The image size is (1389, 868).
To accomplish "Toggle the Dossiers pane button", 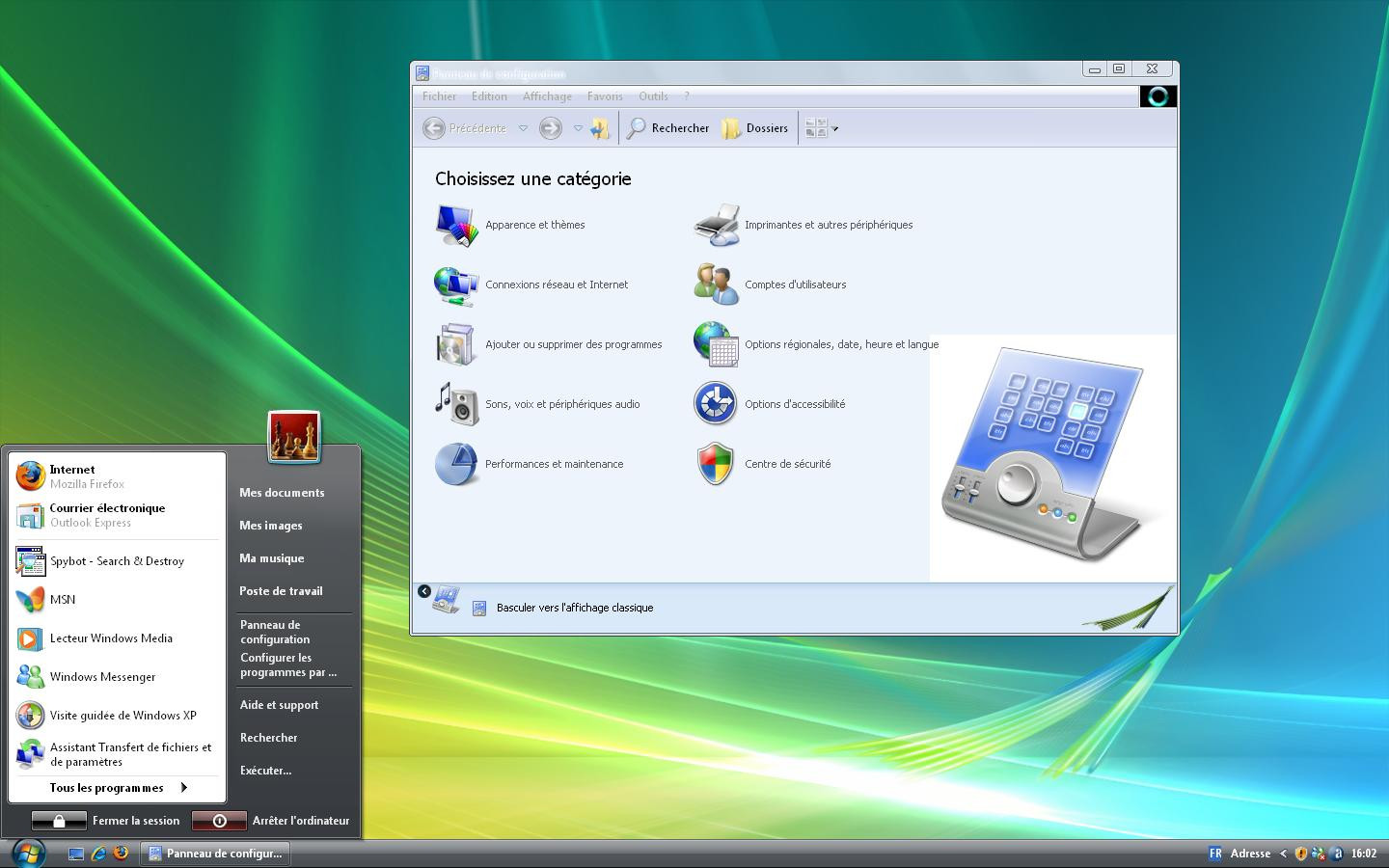I will click(755, 128).
